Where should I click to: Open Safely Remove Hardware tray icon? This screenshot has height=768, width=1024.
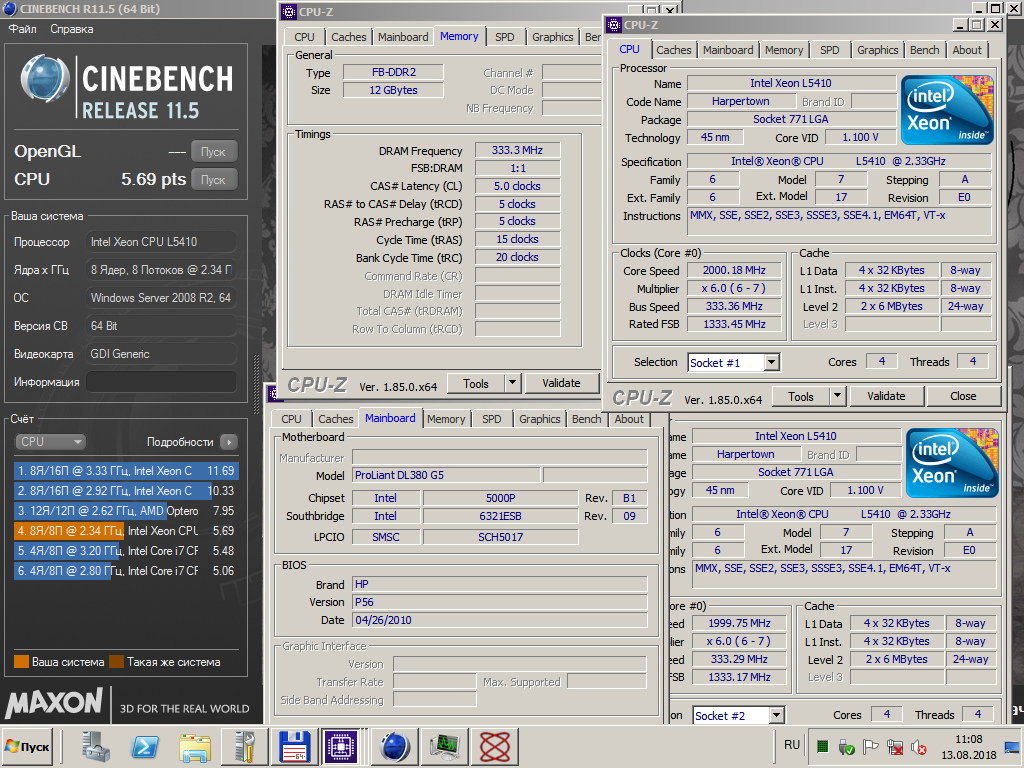(x=846, y=746)
